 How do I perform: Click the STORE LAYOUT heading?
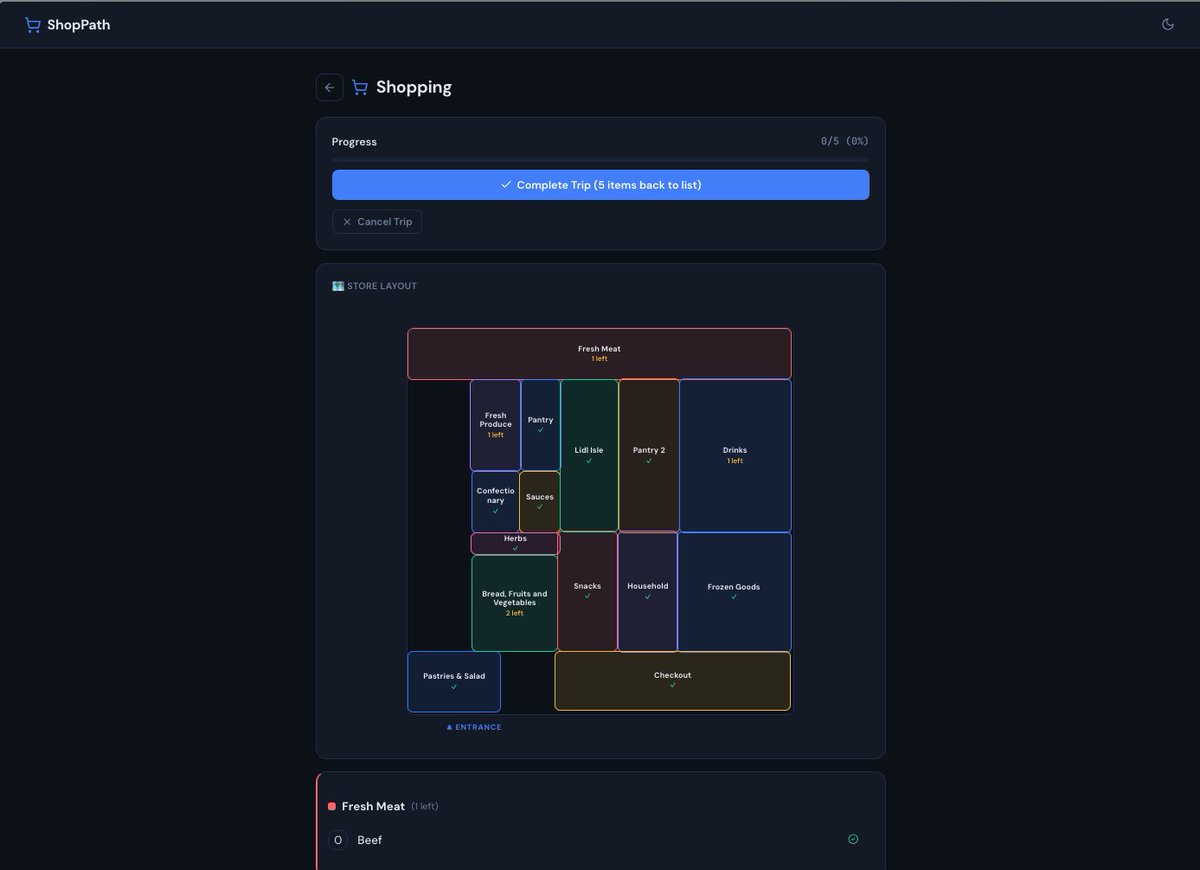click(382, 286)
